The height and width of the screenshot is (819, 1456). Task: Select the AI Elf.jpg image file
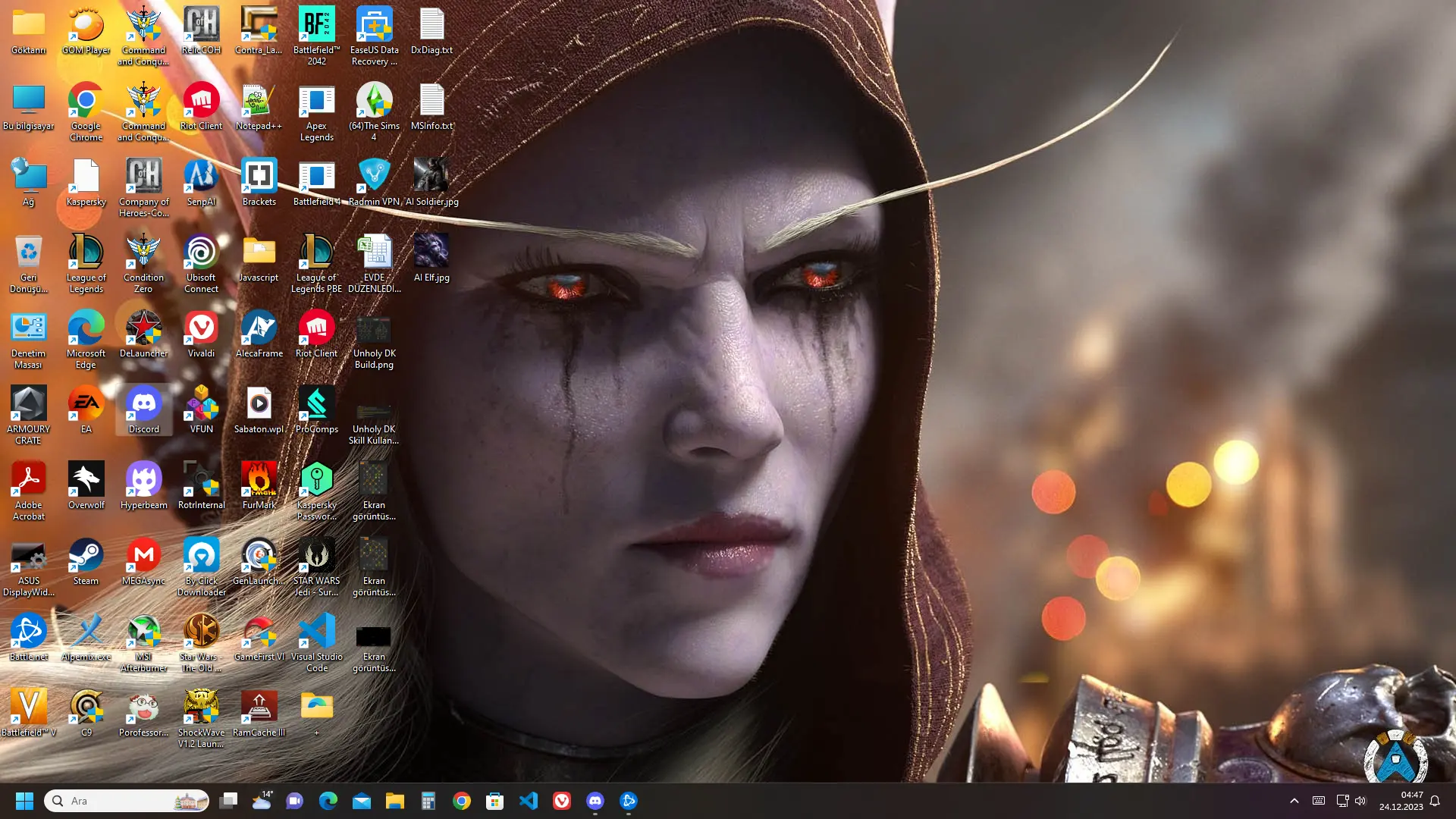pos(432,258)
